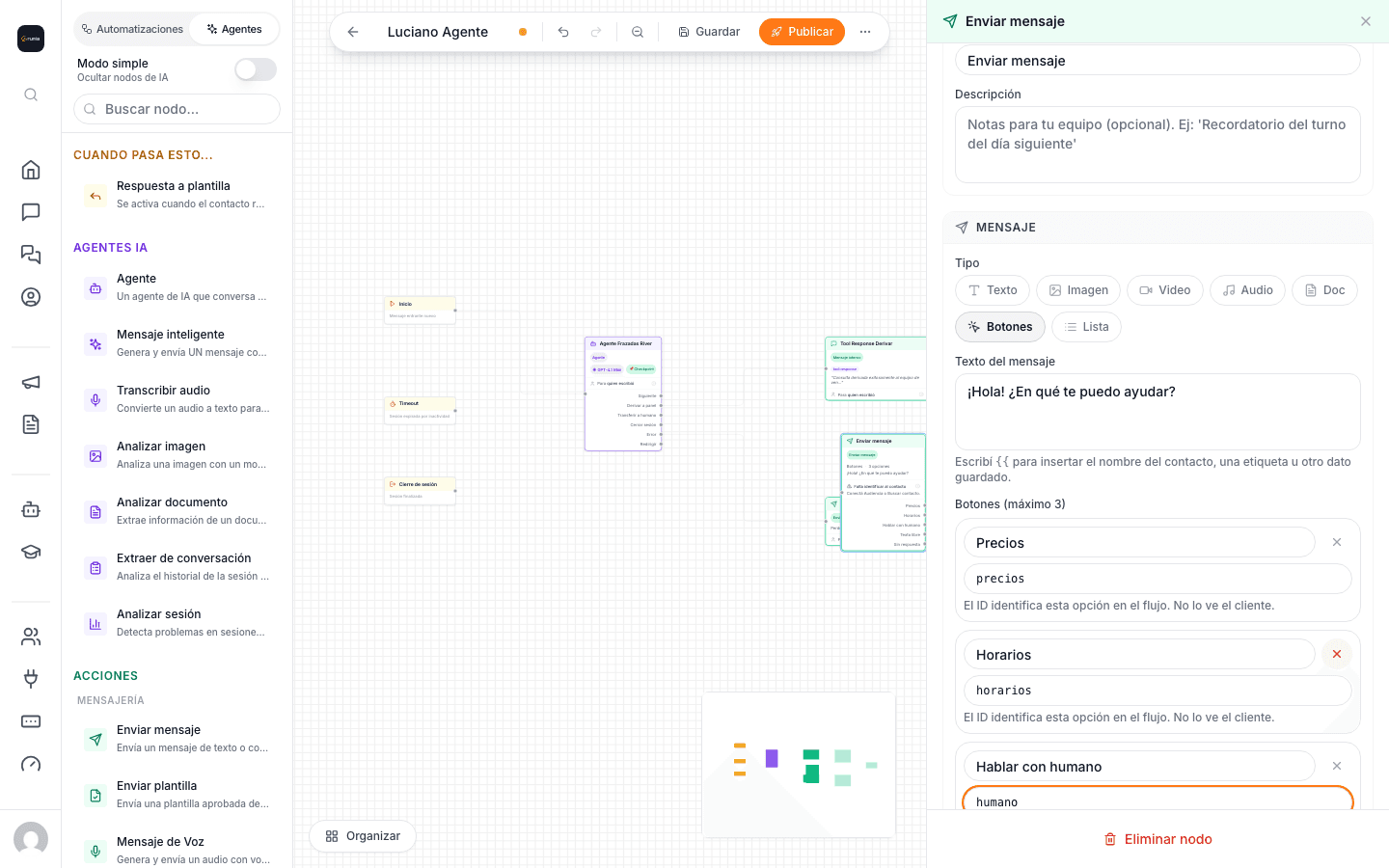Click the search magnifier in left sidebar
The image size is (1389, 868).
click(31, 95)
